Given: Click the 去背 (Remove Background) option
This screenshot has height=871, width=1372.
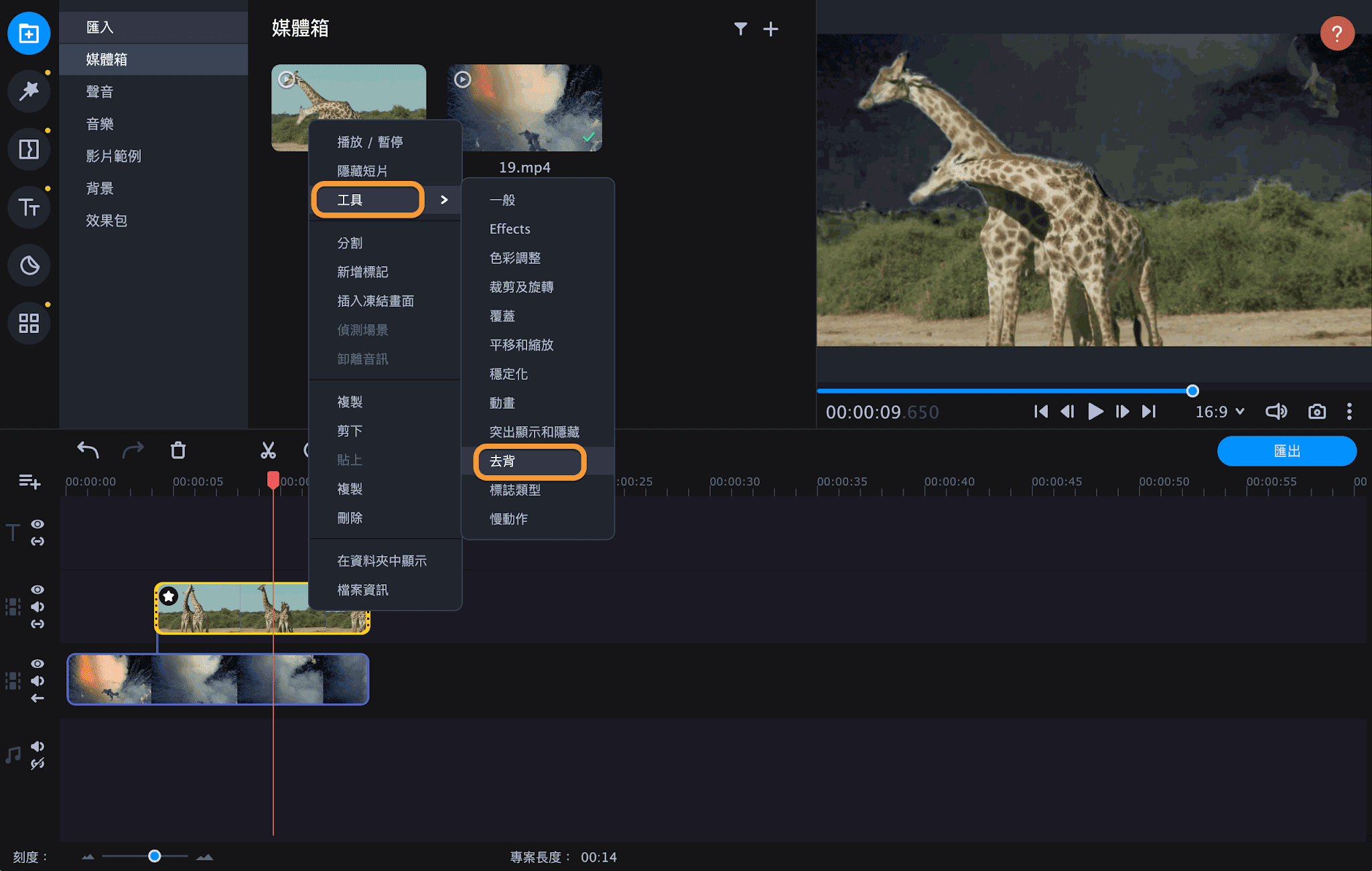Looking at the screenshot, I should tap(502, 461).
